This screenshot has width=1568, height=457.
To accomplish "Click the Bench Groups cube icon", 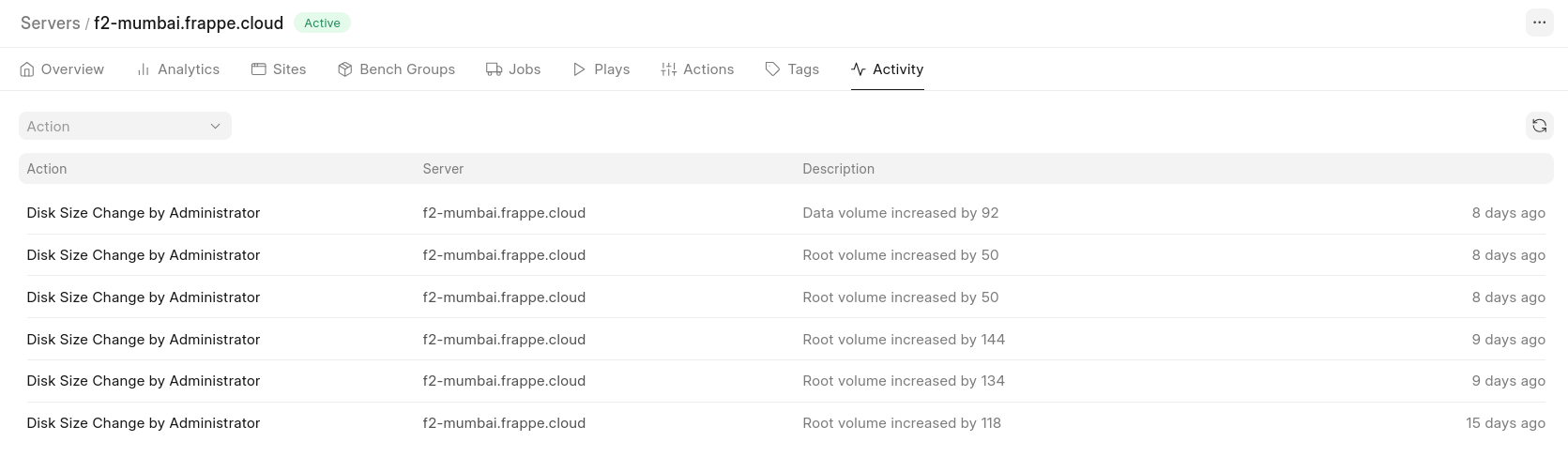I will click(344, 69).
